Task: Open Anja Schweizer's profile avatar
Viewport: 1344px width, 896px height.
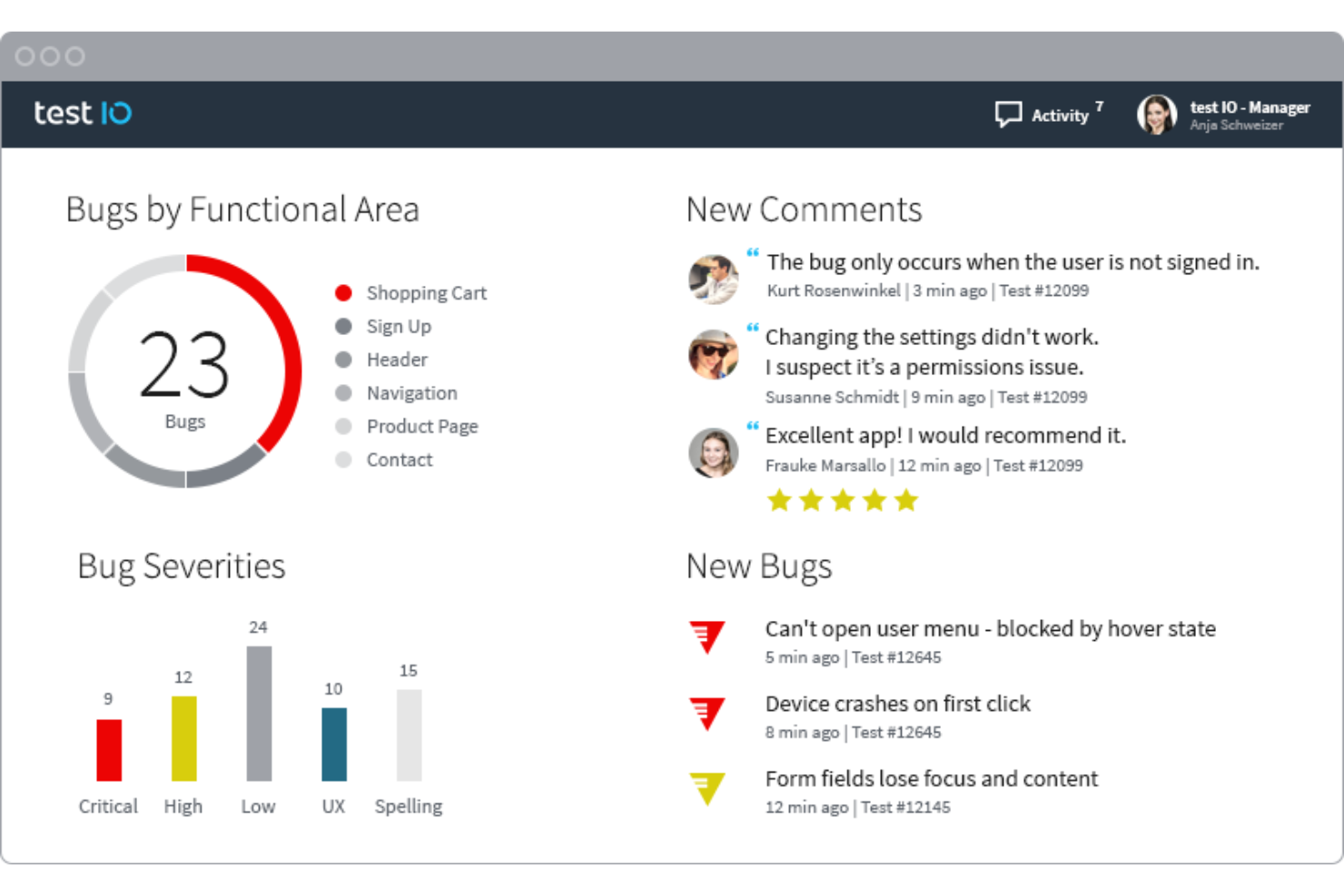Action: coord(1157,113)
